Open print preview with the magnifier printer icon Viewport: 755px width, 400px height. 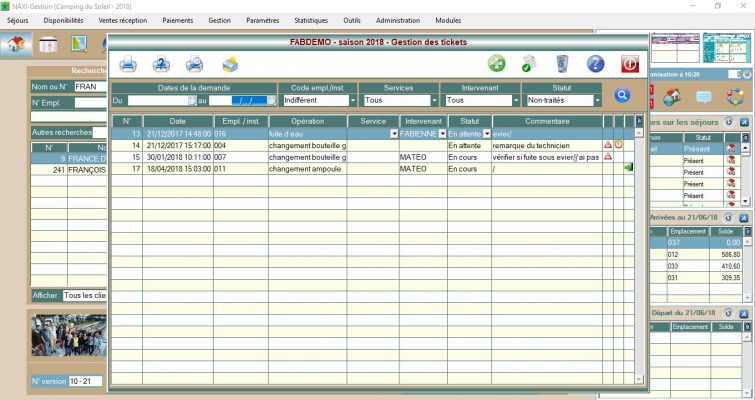click(195, 64)
